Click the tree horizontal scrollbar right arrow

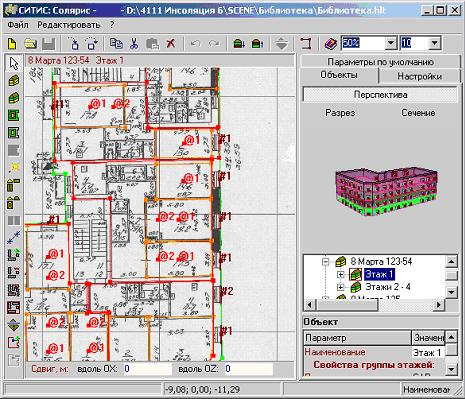(x=439, y=304)
